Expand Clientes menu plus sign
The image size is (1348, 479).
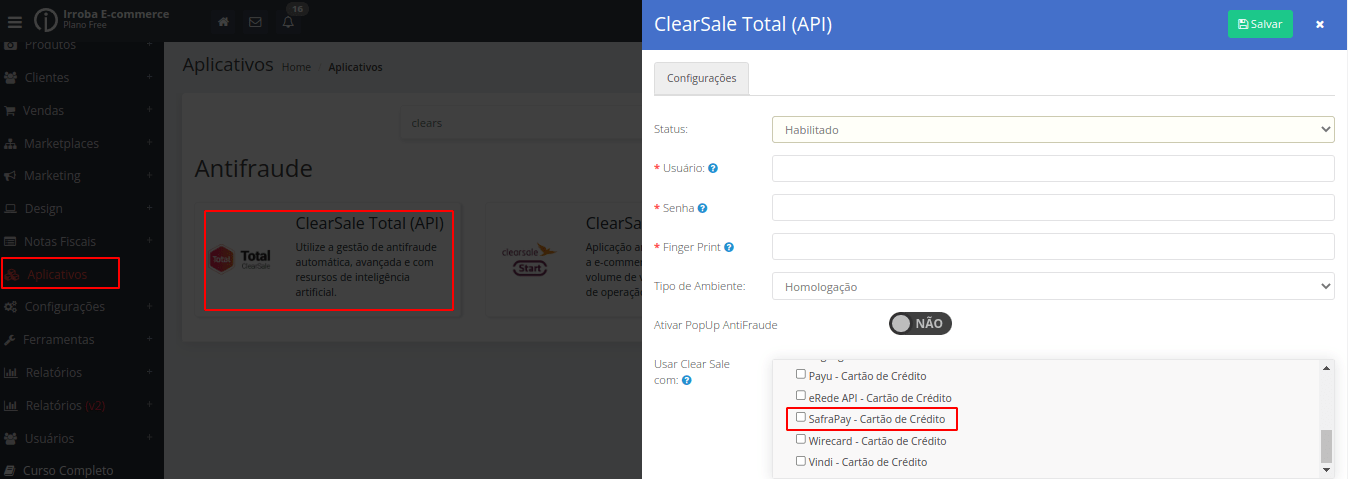(149, 77)
